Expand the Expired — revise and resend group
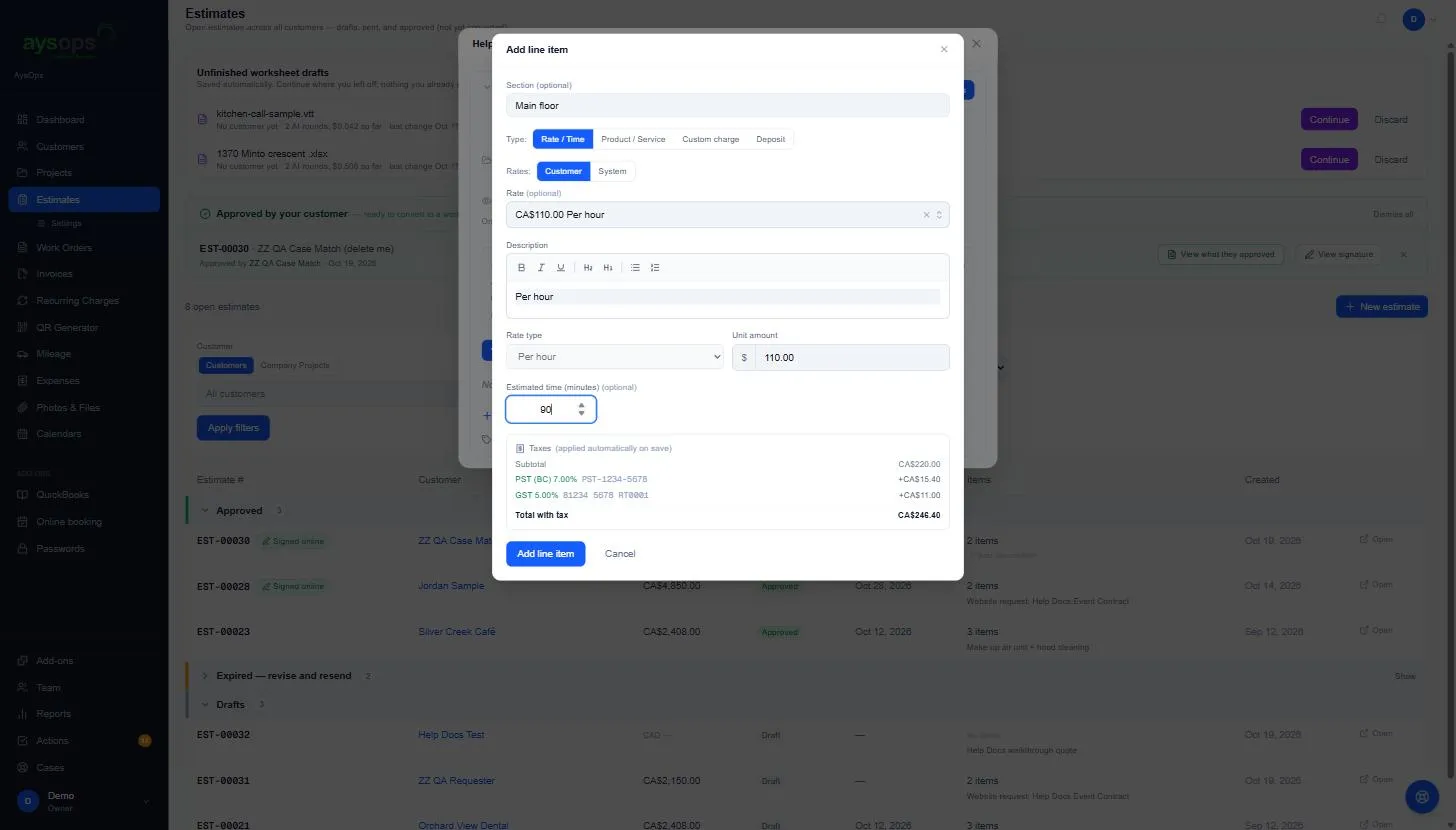The image size is (1456, 830). 206,676
